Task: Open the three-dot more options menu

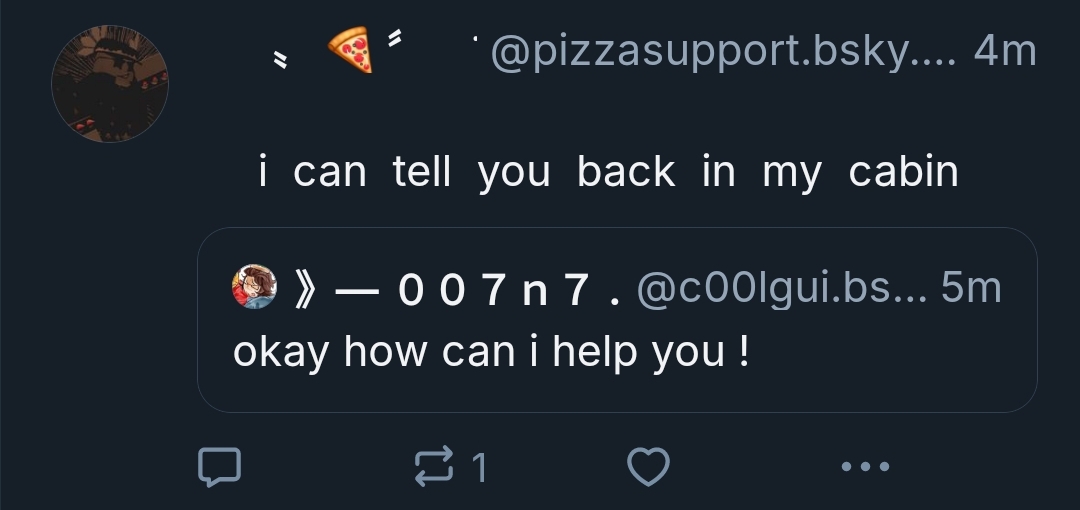Action: point(863,466)
